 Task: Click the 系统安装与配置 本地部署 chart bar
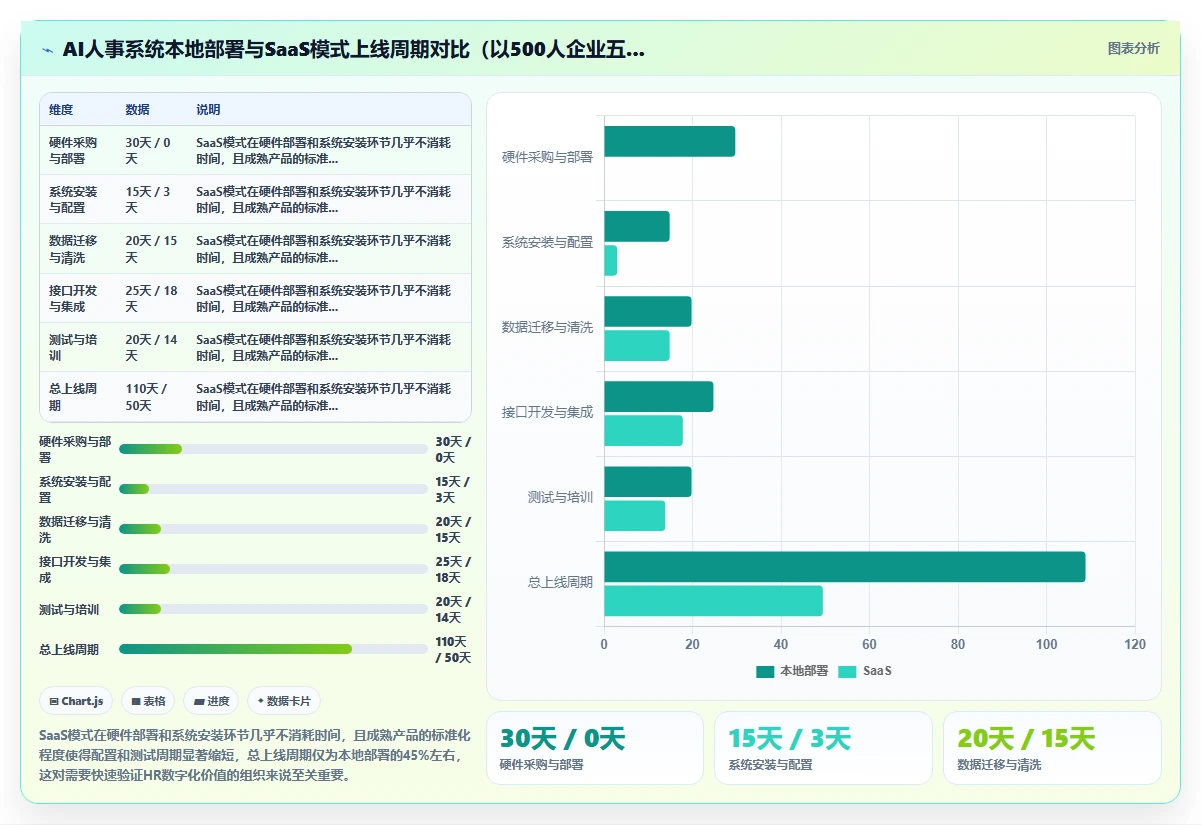[x=637, y=226]
